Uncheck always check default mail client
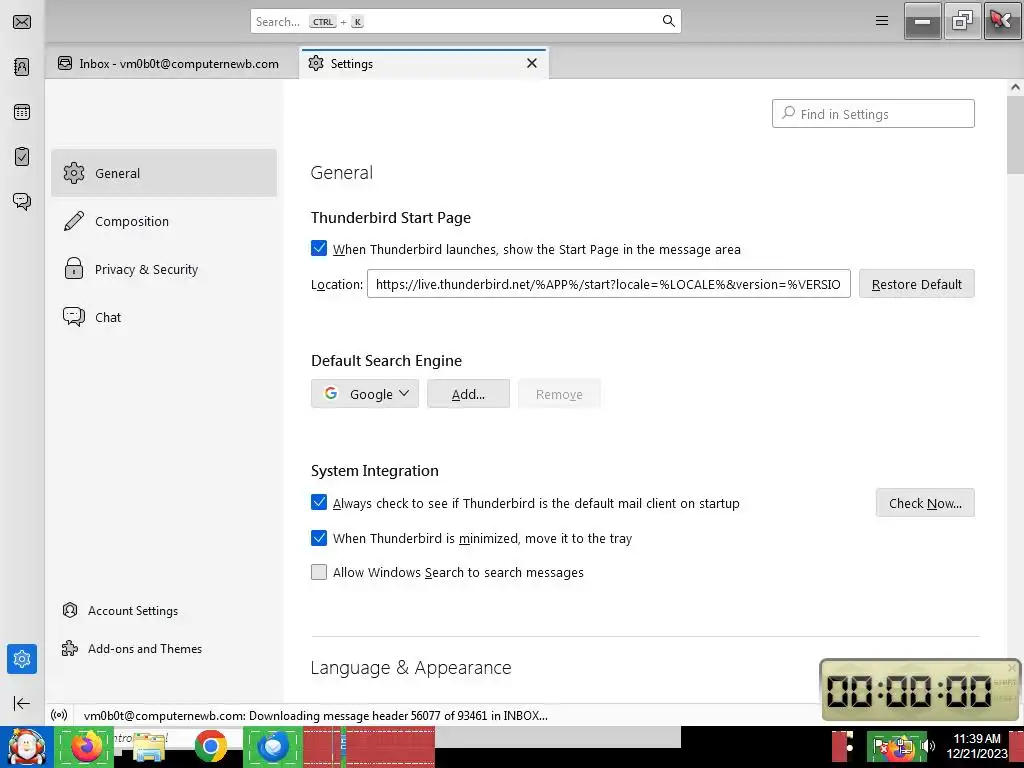 tap(319, 502)
